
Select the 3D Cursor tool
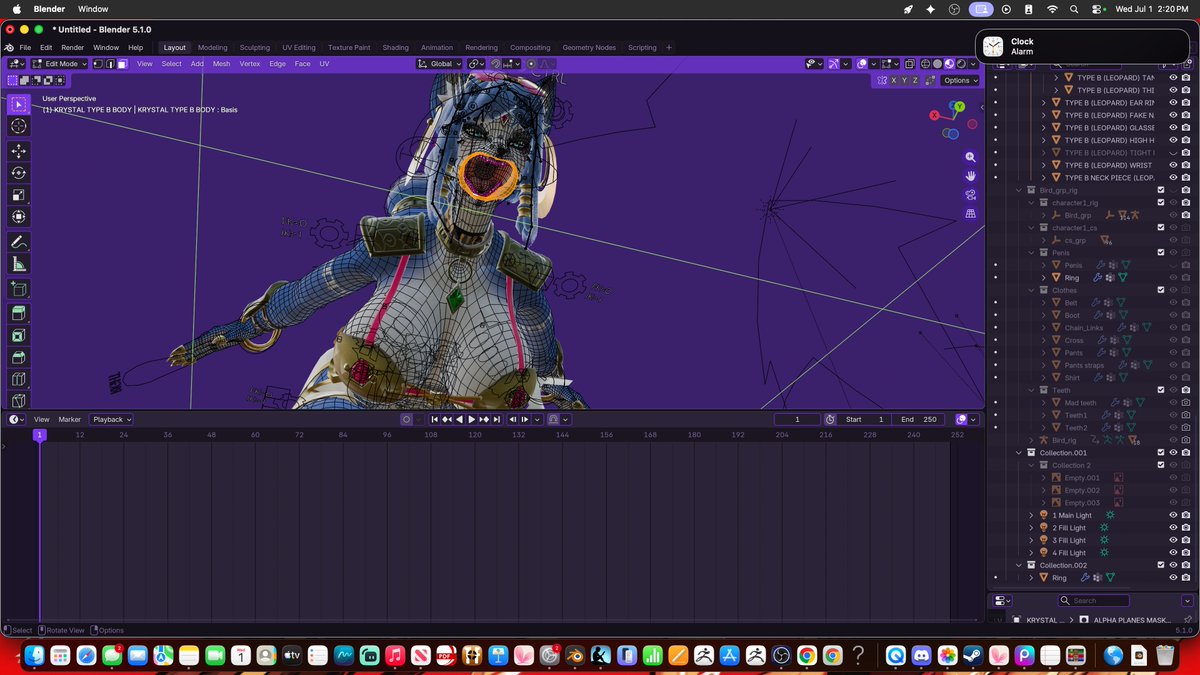(x=19, y=127)
